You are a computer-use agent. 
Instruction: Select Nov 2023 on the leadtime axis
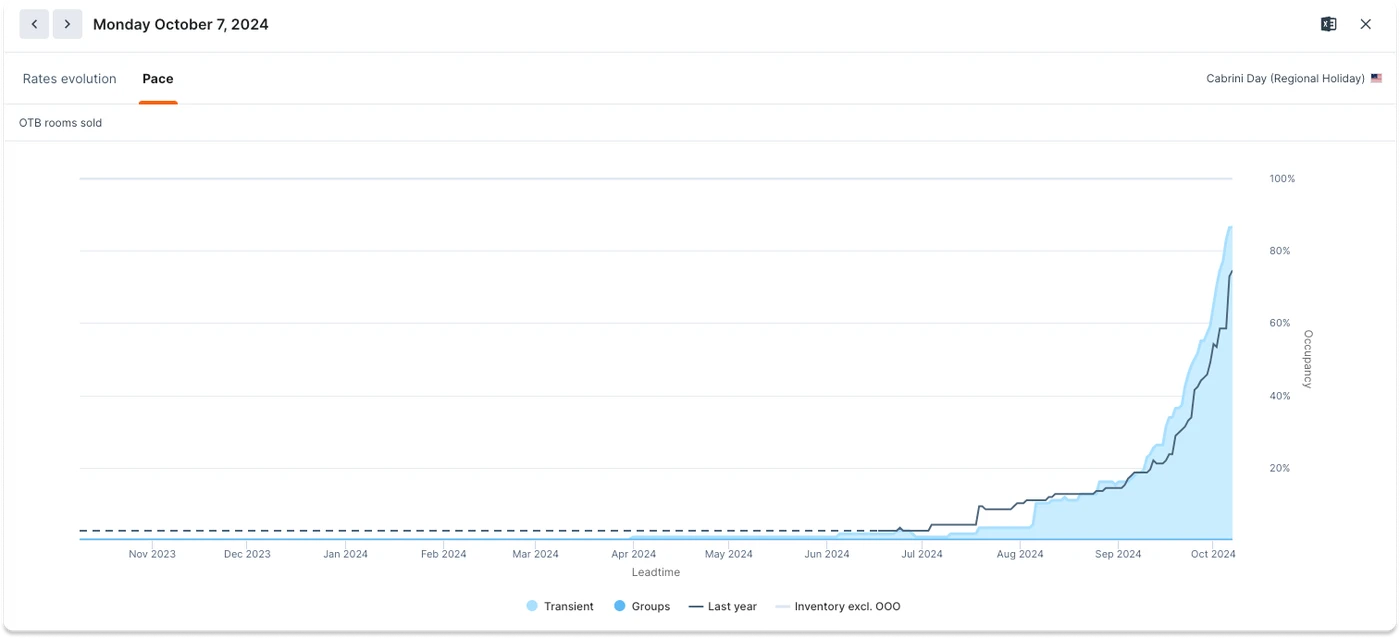tap(152, 554)
